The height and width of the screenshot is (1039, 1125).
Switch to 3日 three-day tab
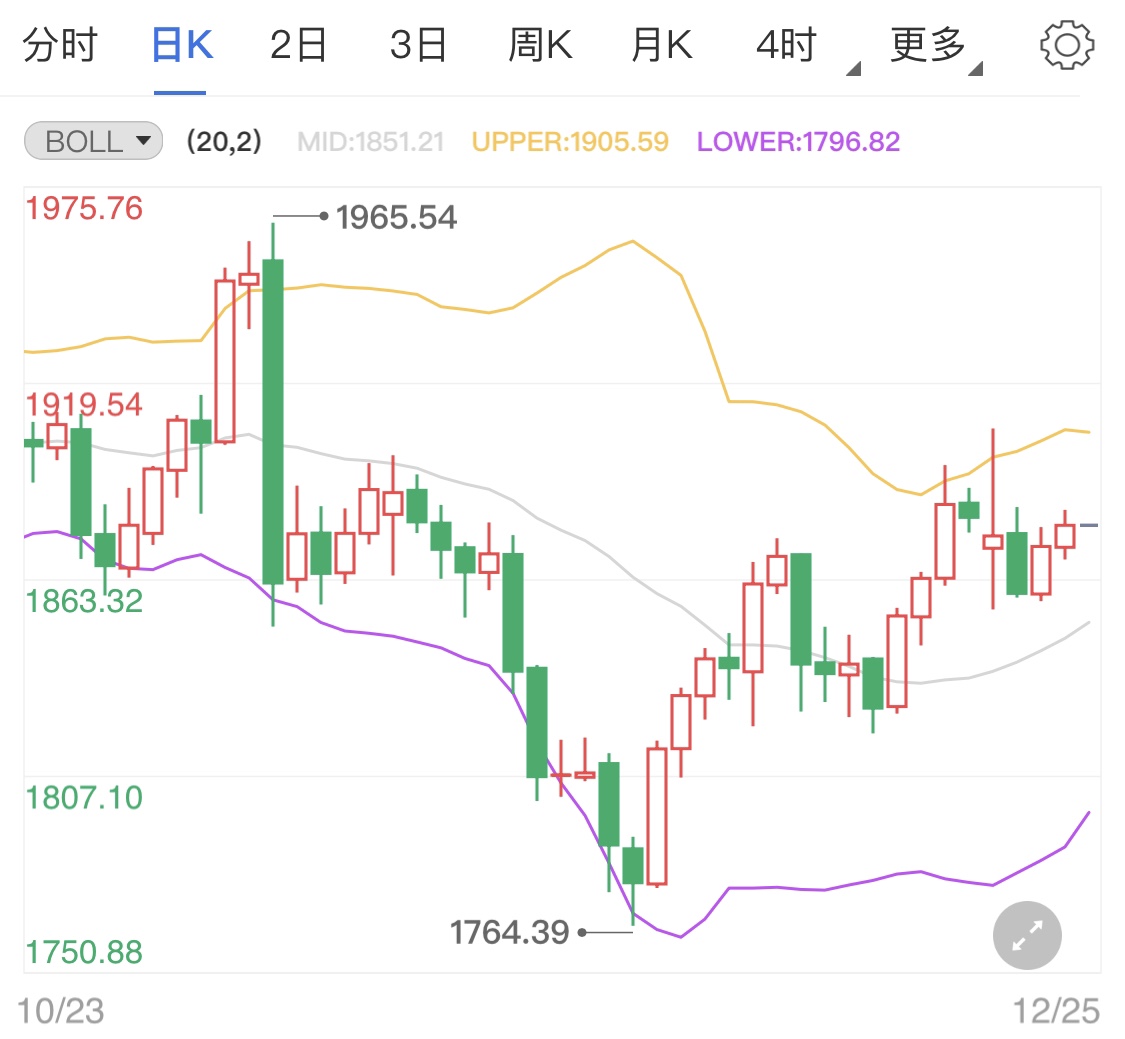[x=418, y=45]
